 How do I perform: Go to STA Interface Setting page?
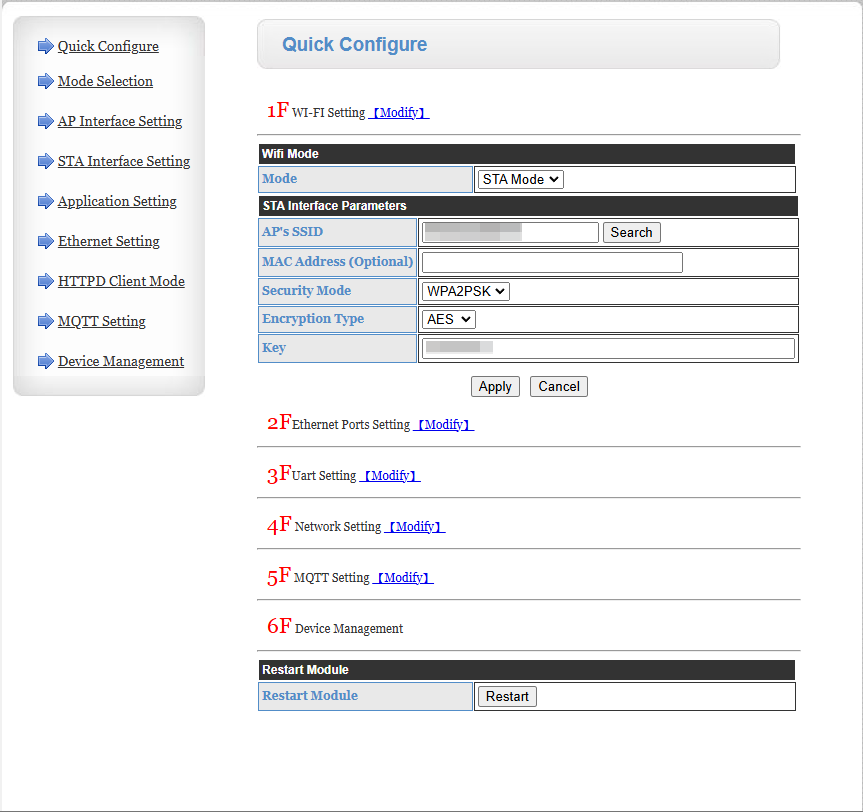[124, 161]
